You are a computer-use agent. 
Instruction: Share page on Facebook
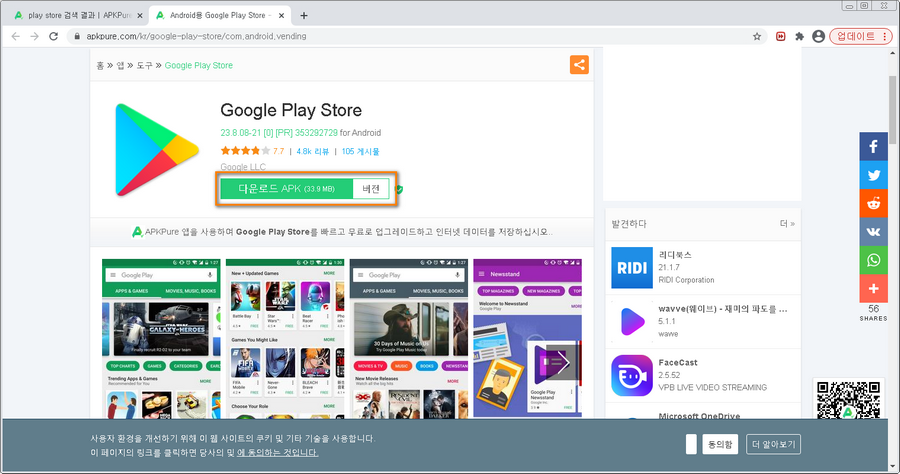[x=874, y=146]
